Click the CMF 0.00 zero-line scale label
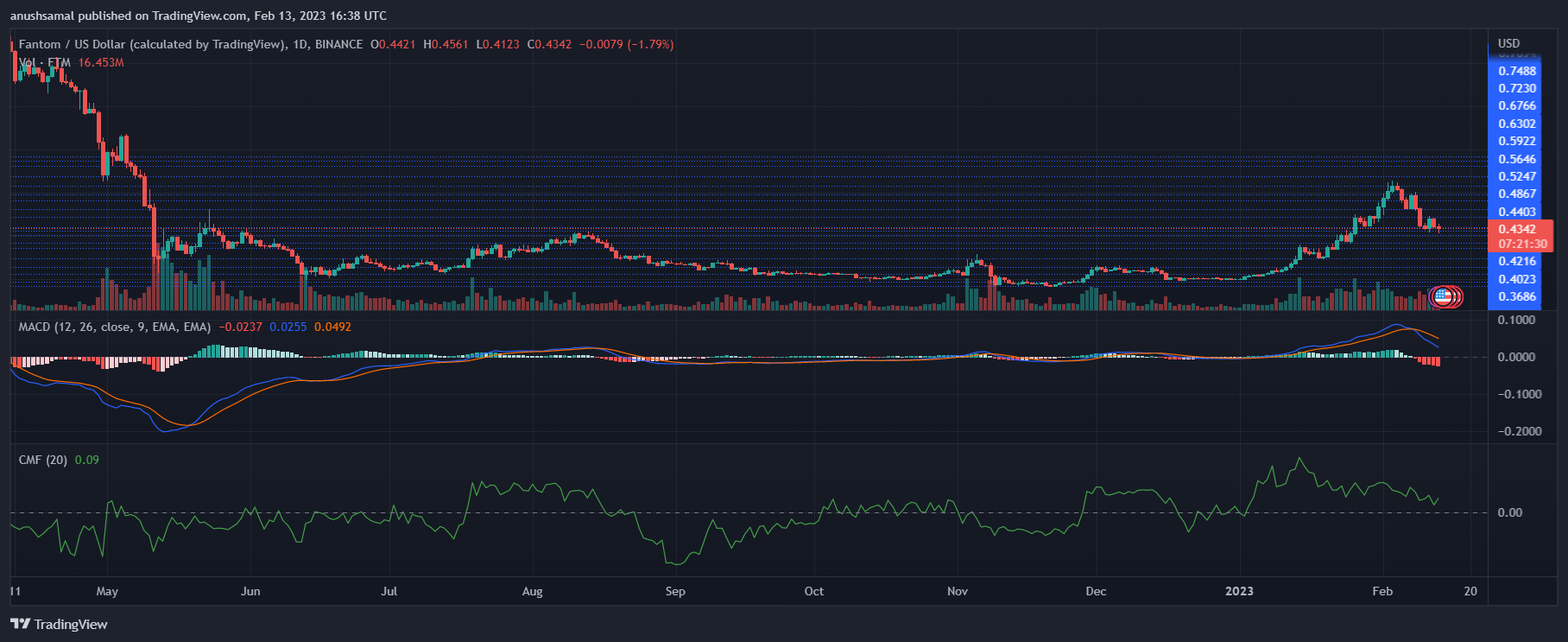Image resolution: width=1568 pixels, height=642 pixels. pos(1509,512)
